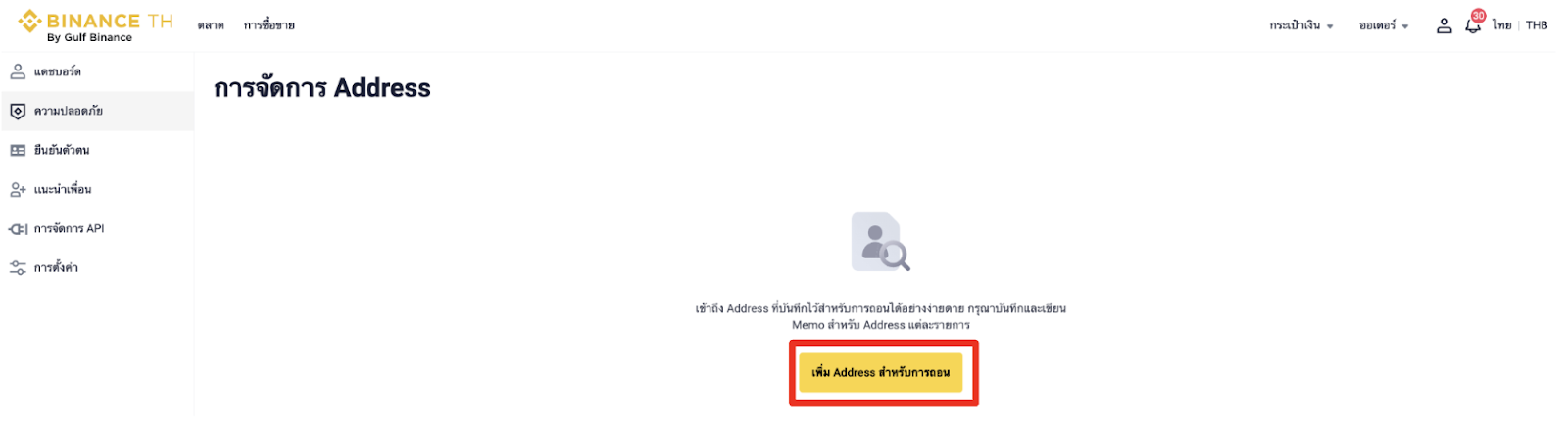Open the การซื้อขาย trade menu item
The height and width of the screenshot is (421, 1568).
269,25
